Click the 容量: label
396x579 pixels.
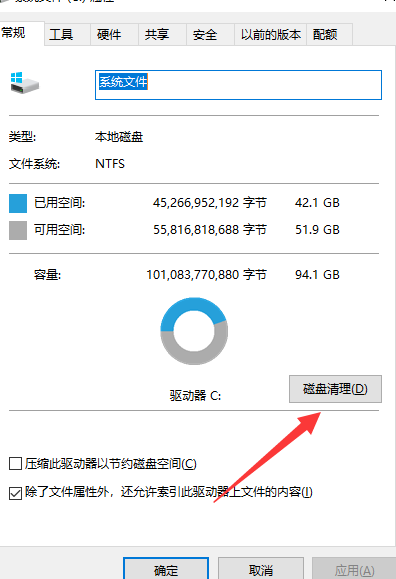[x=47, y=275]
